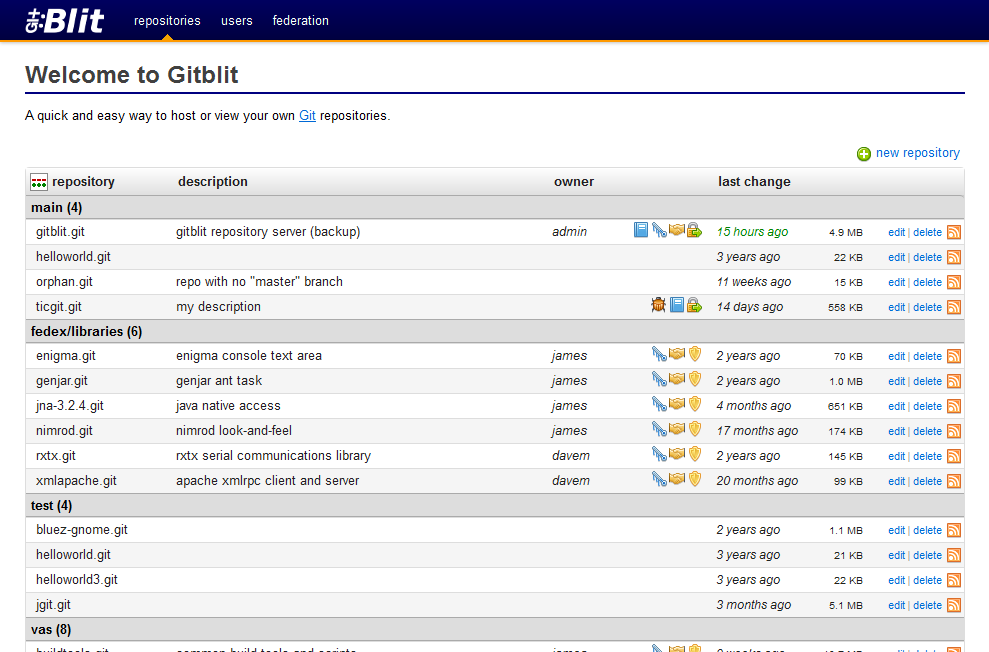Click the docs book icon for gitblit.git
The image size is (989, 652).
[640, 231]
